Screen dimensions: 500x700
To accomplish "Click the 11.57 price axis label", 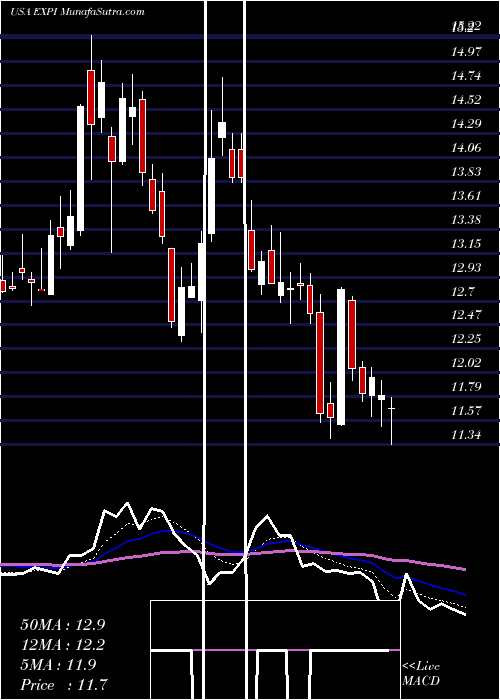I will click(467, 411).
